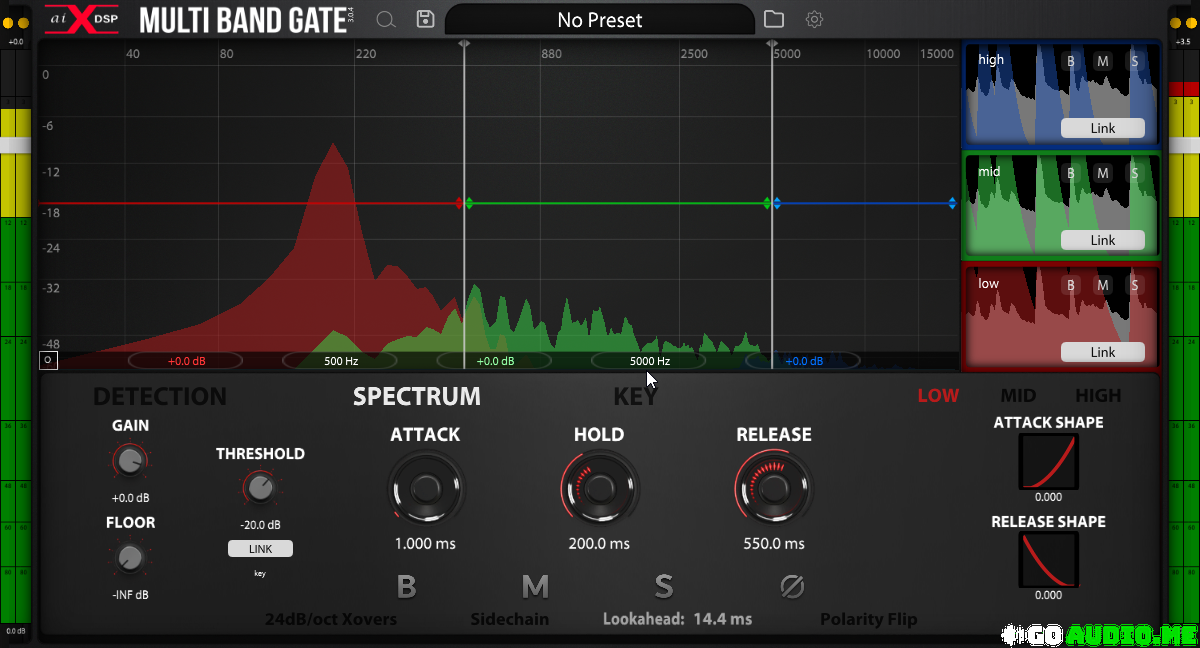Click the red +0.0 dB low band gain field

pyautogui.click(x=186, y=361)
